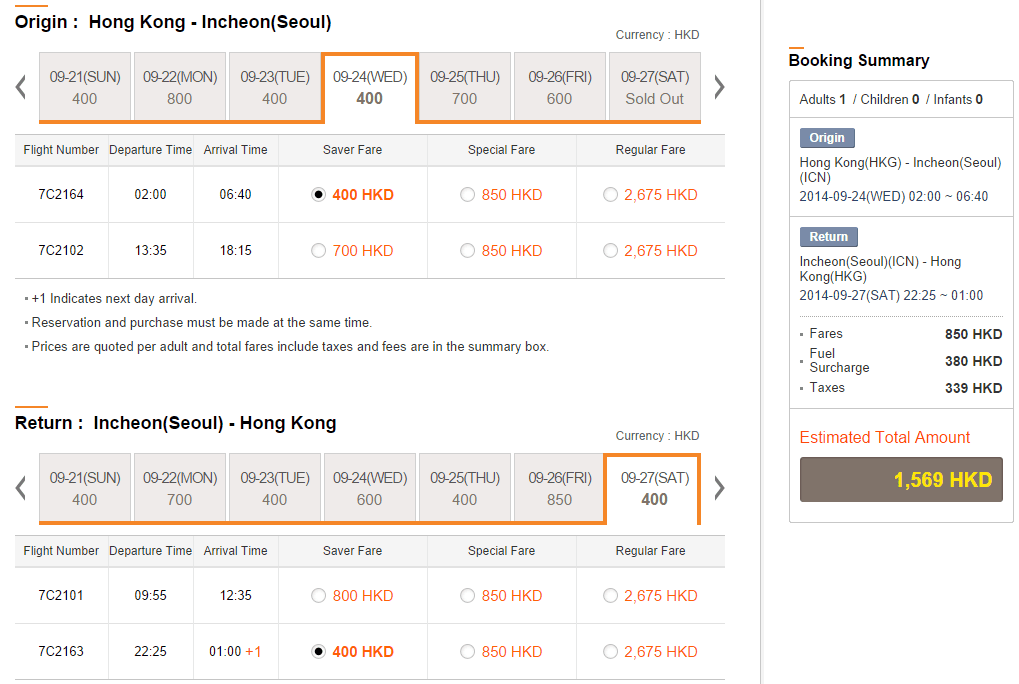Screen dimensions: 1019x684
Task: Click previous-dates arrow for Origin flights
Action: coord(21,87)
